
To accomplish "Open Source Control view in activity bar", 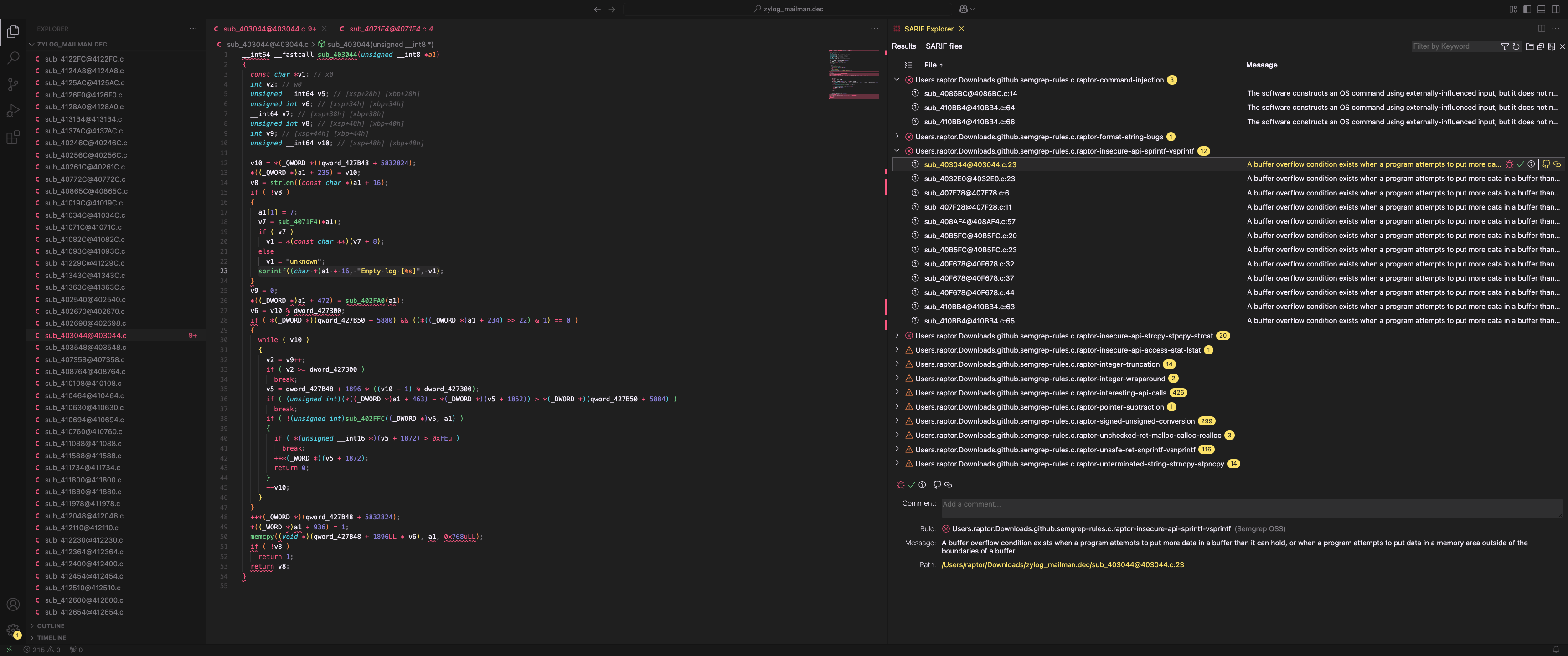I will pyautogui.click(x=13, y=84).
